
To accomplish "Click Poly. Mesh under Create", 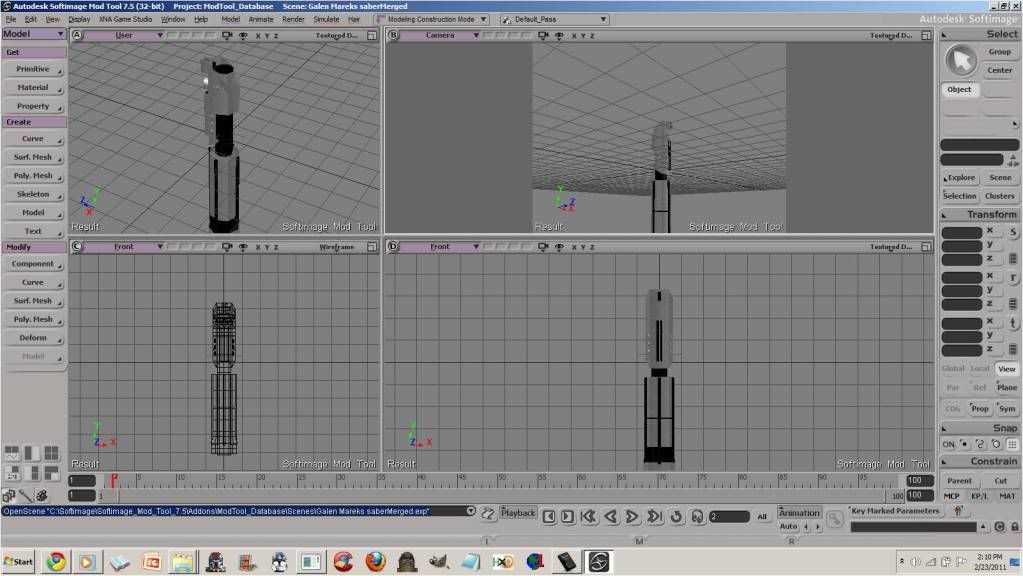I will 33,175.
